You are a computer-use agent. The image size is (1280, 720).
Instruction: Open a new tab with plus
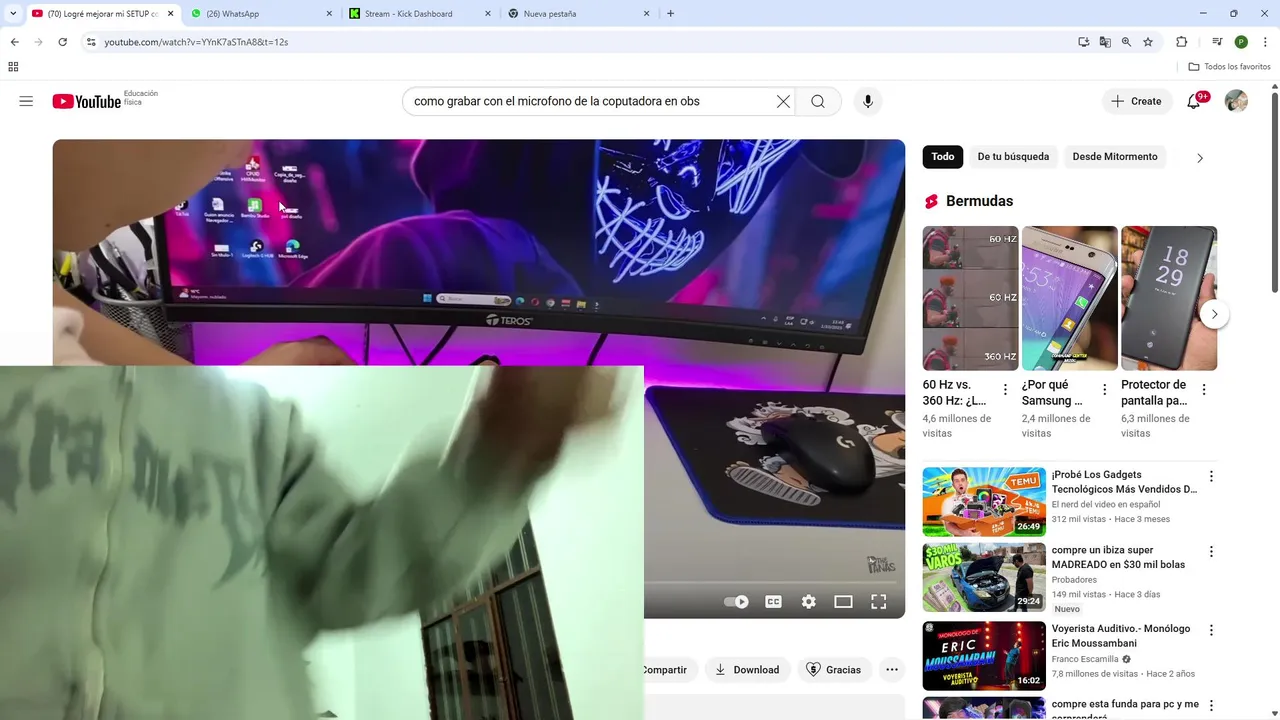coord(670,14)
